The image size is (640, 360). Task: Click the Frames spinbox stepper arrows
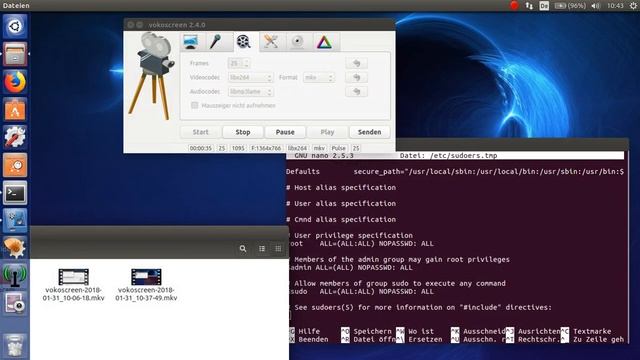(246, 63)
